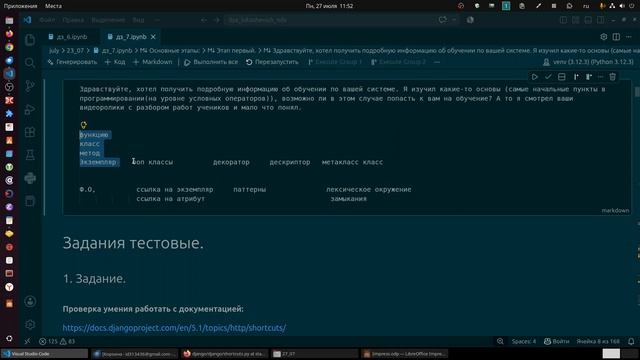This screenshot has width=640, height=360.
Task: Click Execute Group 2
Action: point(398,62)
